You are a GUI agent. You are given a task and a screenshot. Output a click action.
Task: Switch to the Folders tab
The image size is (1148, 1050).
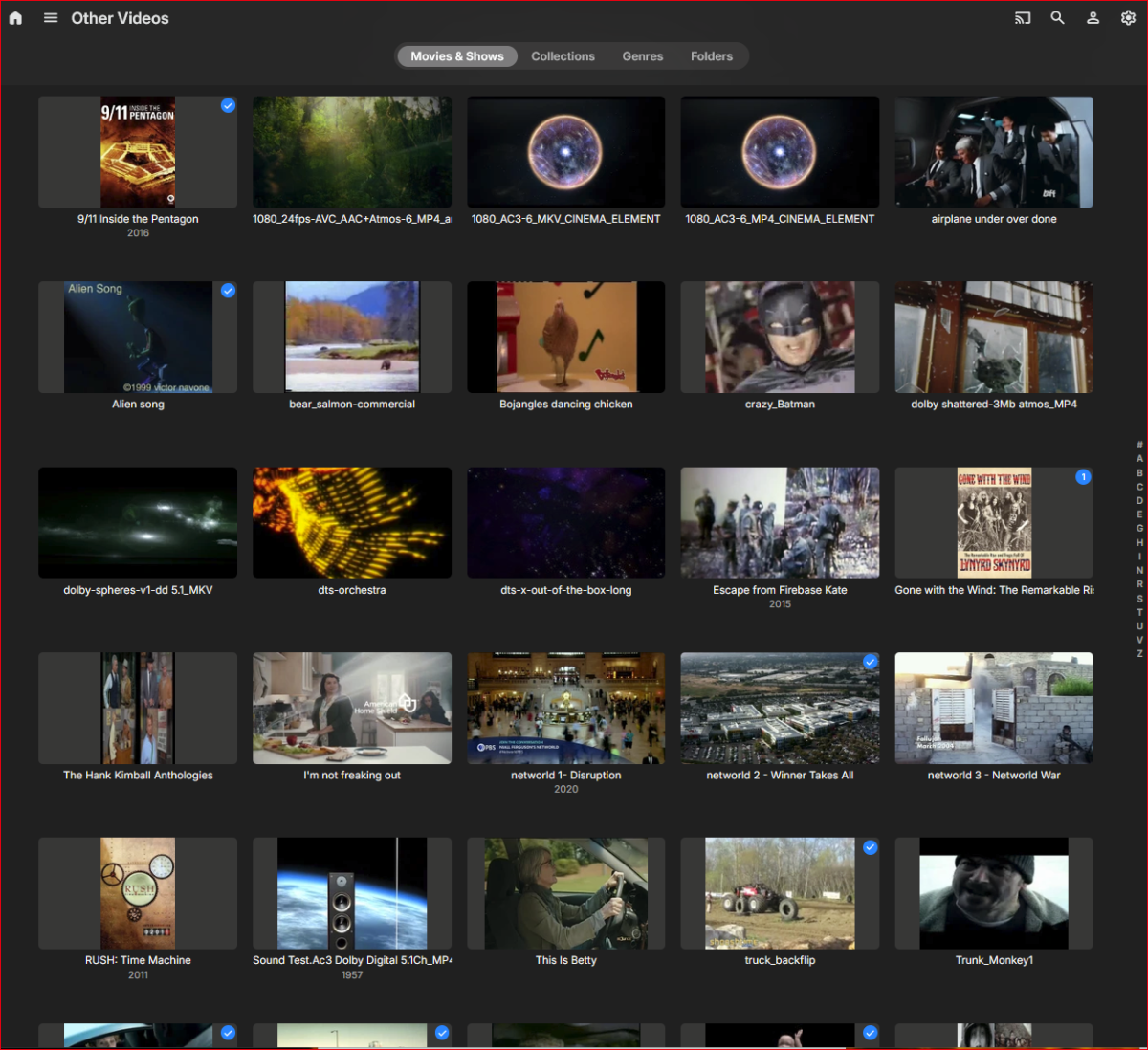pyautogui.click(x=712, y=56)
